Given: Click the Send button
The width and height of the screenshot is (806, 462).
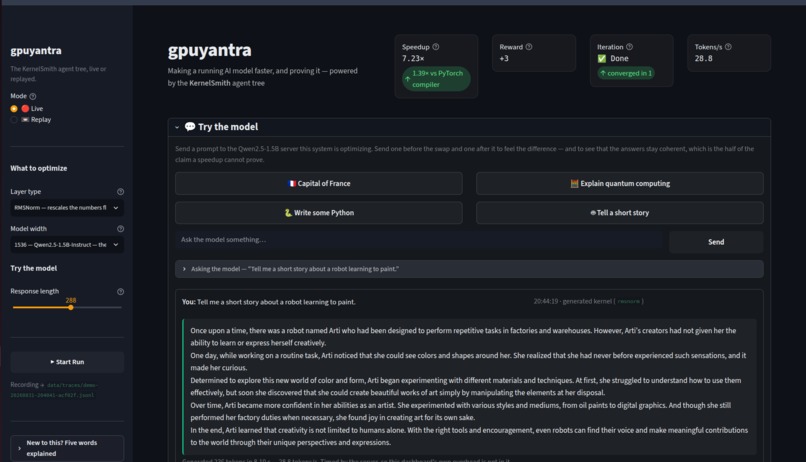Looking at the screenshot, I should [x=716, y=242].
